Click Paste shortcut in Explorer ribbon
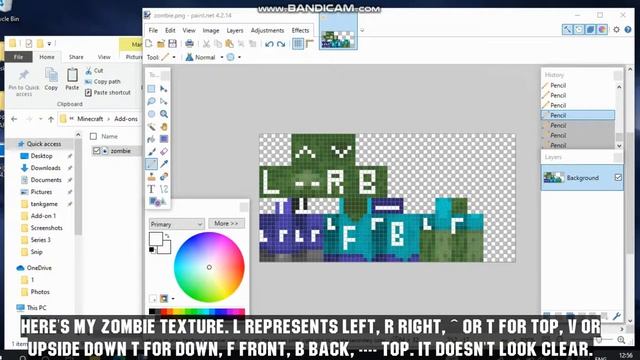640x360 pixels. pos(108,93)
